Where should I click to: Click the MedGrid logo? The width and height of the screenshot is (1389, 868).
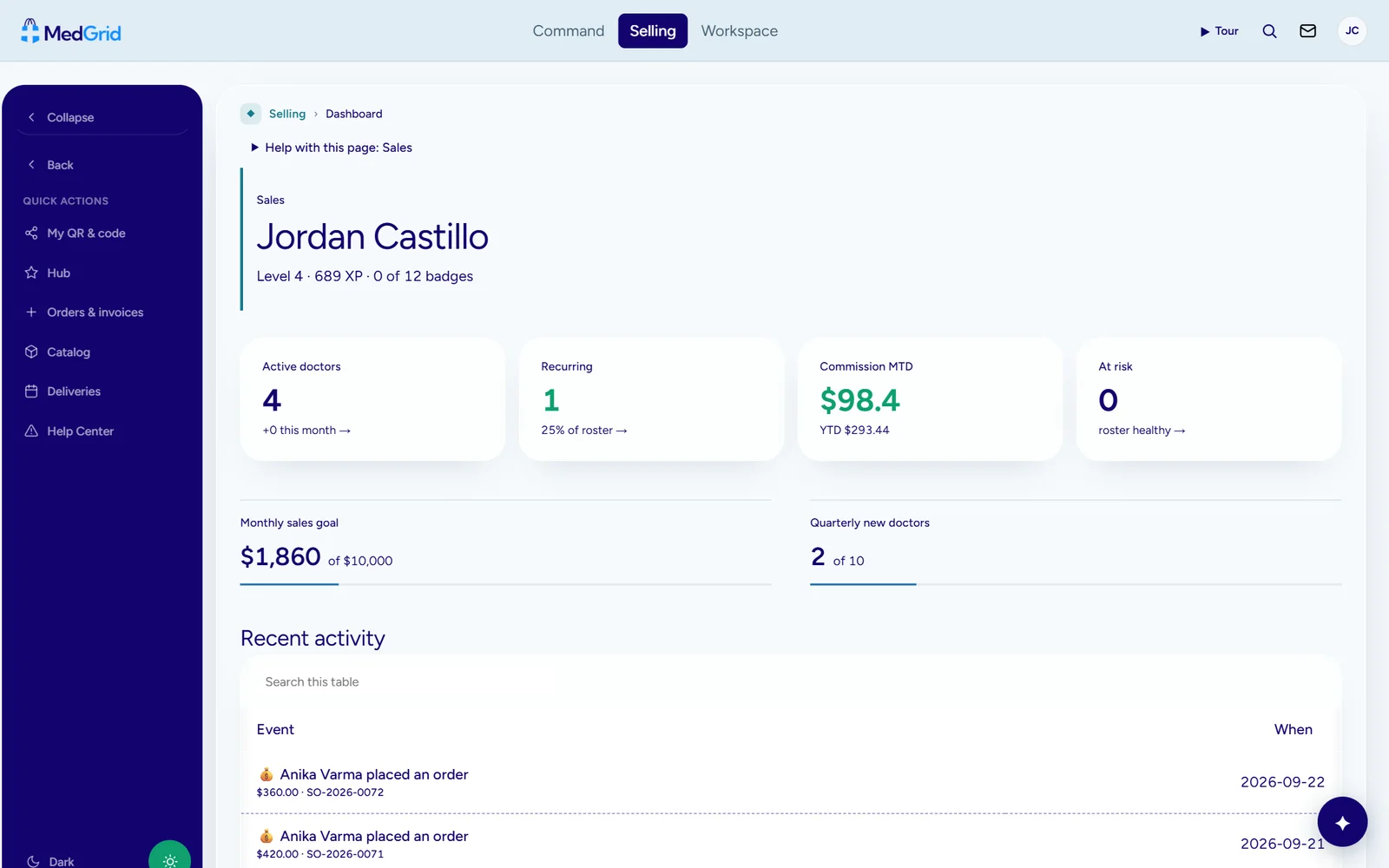[70, 31]
